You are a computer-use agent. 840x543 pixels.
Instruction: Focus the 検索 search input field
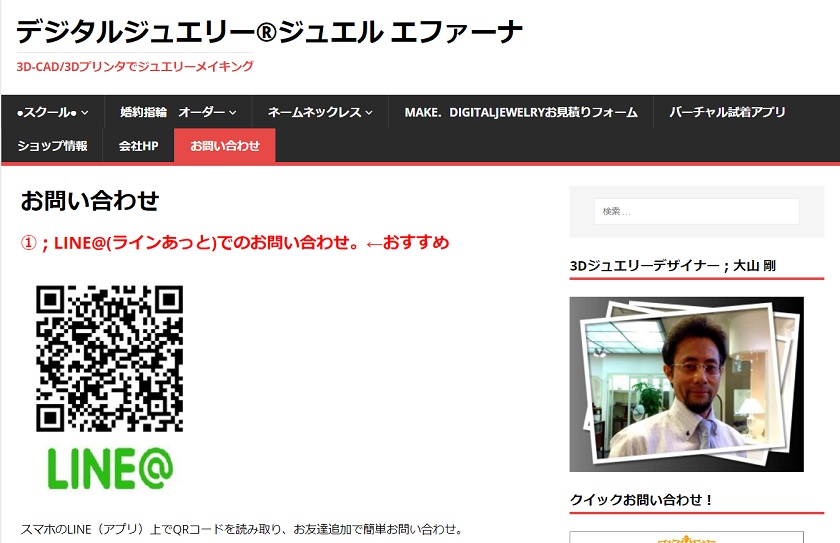(696, 211)
